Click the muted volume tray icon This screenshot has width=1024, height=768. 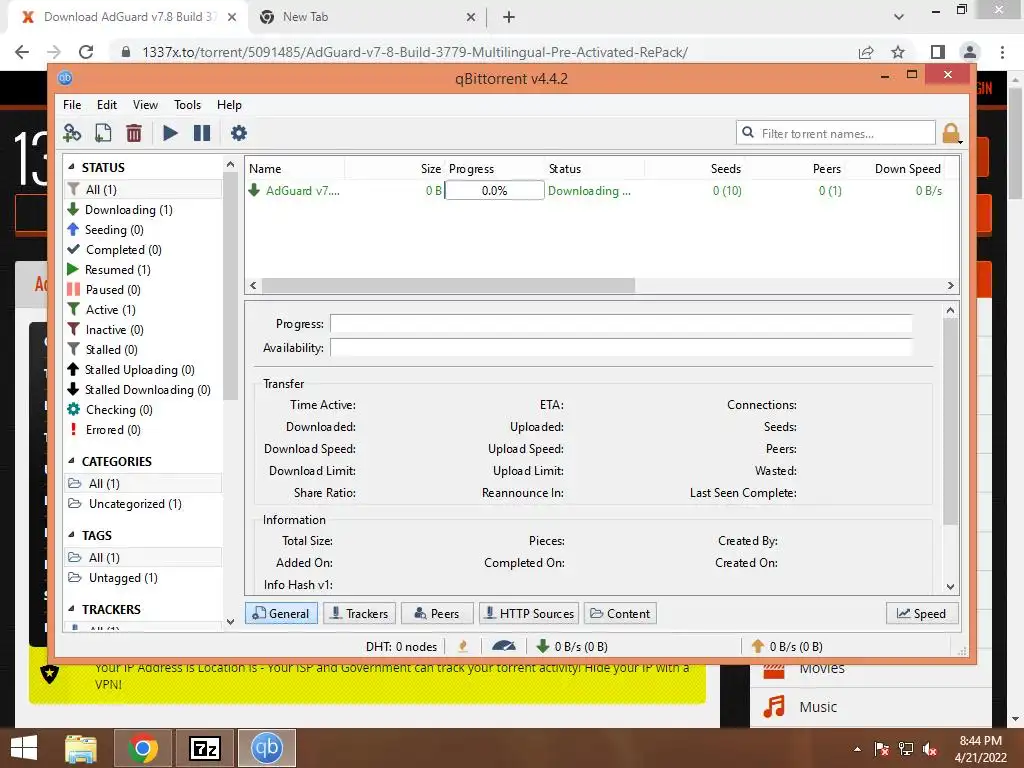930,749
